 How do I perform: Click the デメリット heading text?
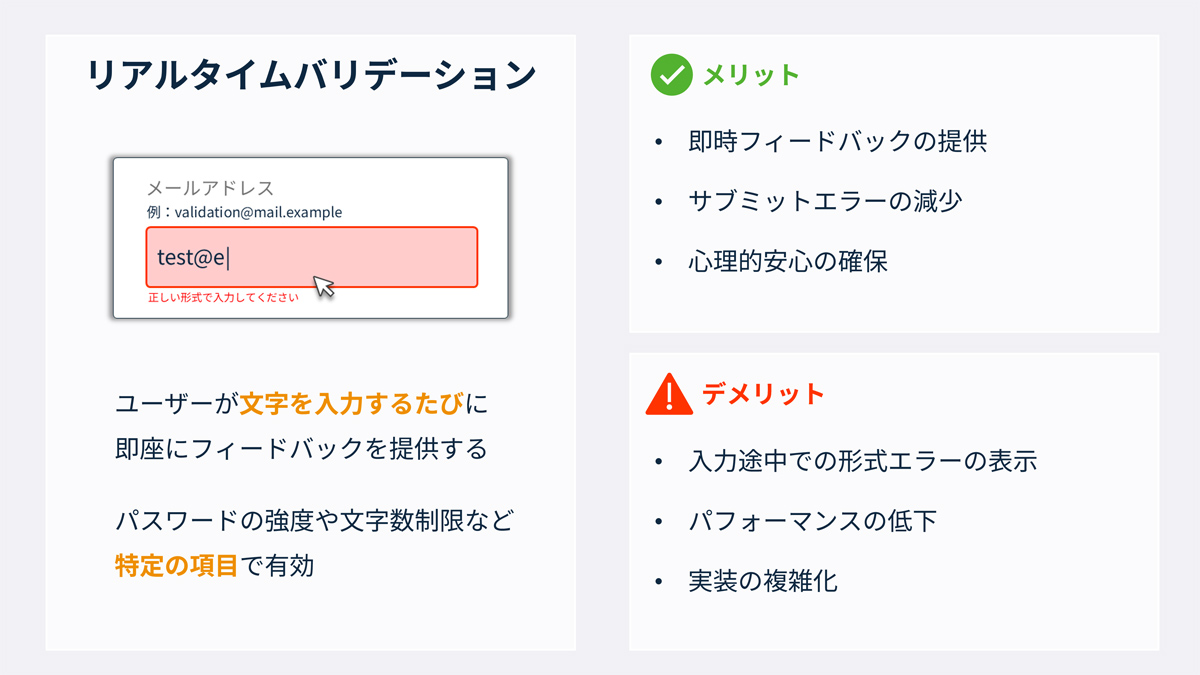(763, 394)
